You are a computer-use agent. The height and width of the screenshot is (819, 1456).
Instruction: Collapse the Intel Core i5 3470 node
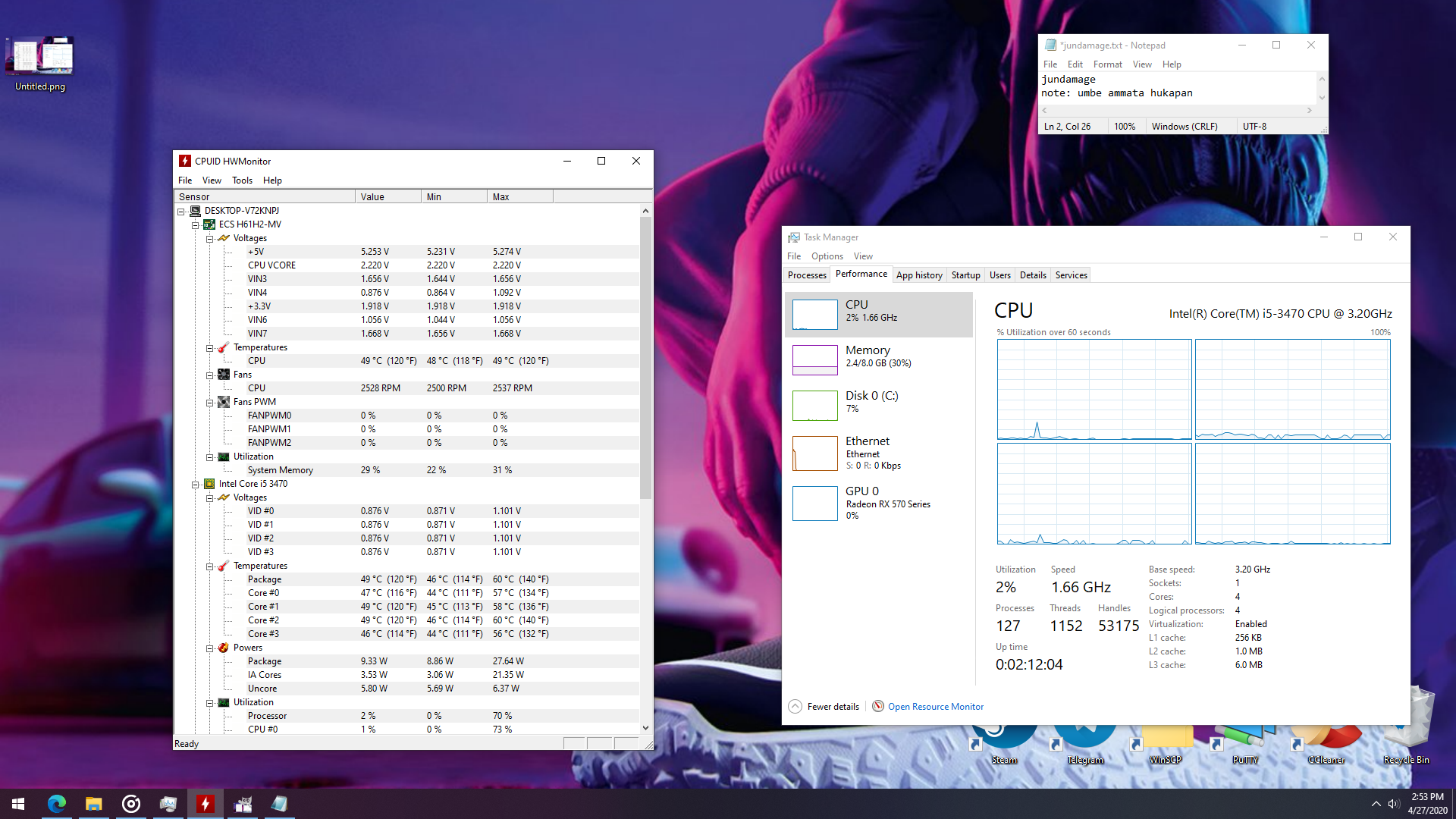click(196, 485)
